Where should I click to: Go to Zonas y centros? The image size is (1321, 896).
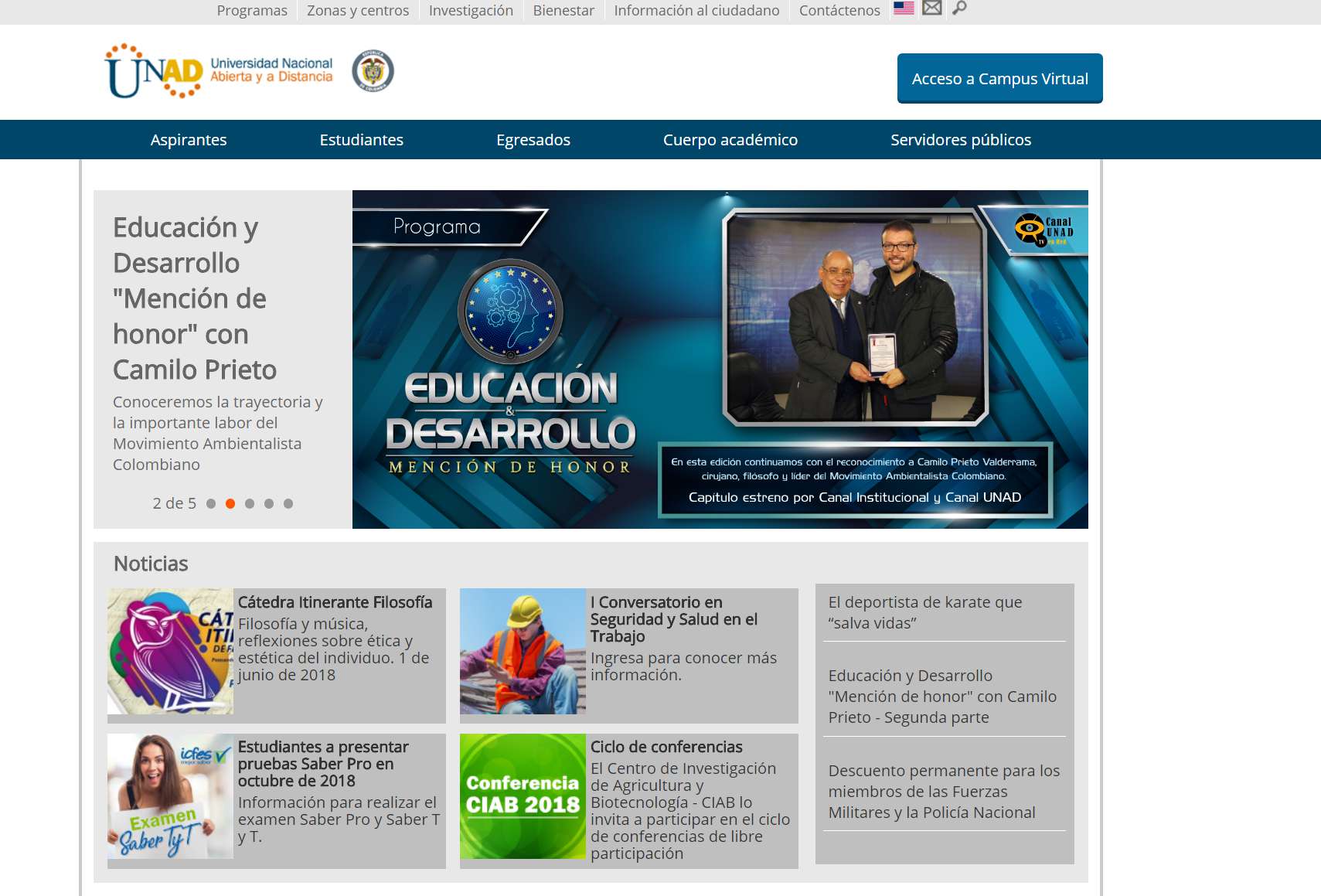(358, 11)
